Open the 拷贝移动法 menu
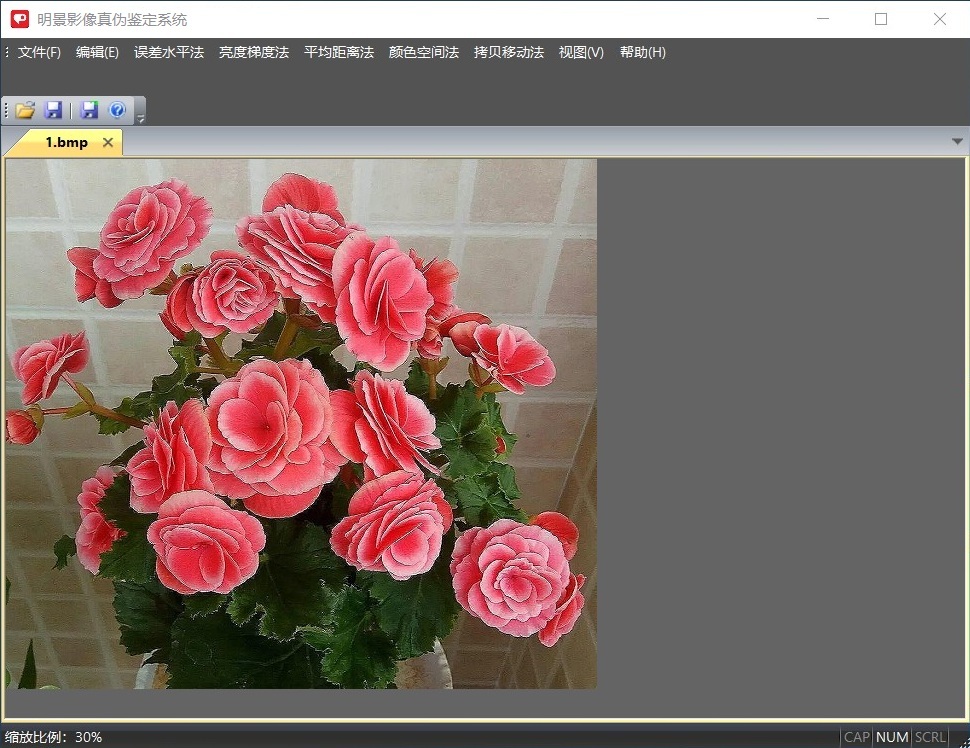 pos(509,52)
